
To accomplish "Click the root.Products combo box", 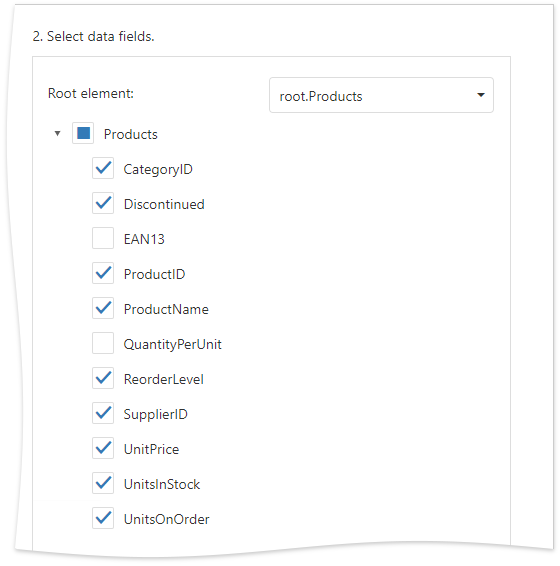I will (381, 95).
